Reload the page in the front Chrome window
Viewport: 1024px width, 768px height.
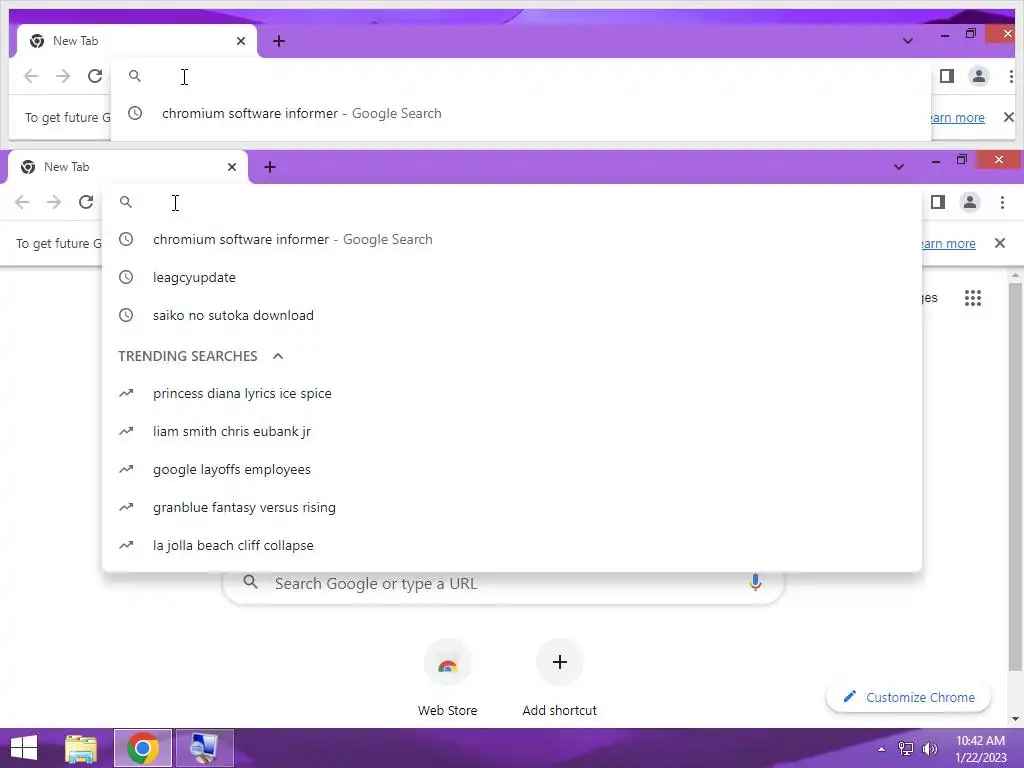click(86, 202)
